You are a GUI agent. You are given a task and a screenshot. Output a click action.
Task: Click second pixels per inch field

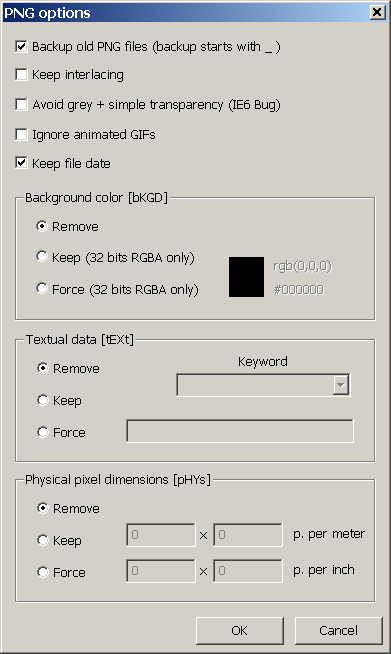[x=248, y=571]
